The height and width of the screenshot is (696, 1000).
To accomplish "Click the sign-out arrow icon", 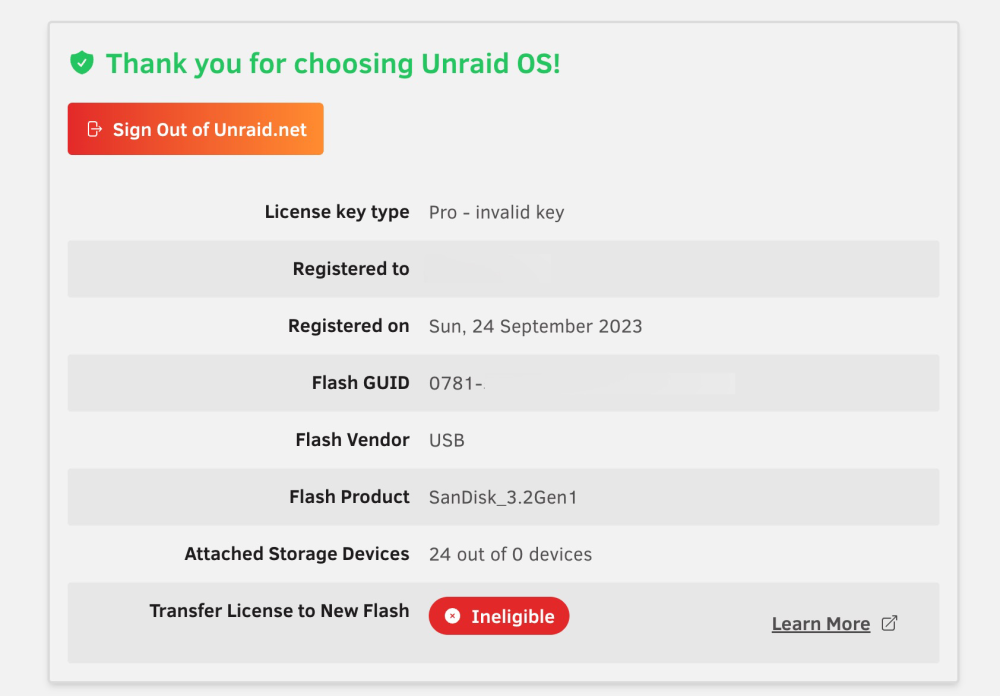I will (94, 130).
